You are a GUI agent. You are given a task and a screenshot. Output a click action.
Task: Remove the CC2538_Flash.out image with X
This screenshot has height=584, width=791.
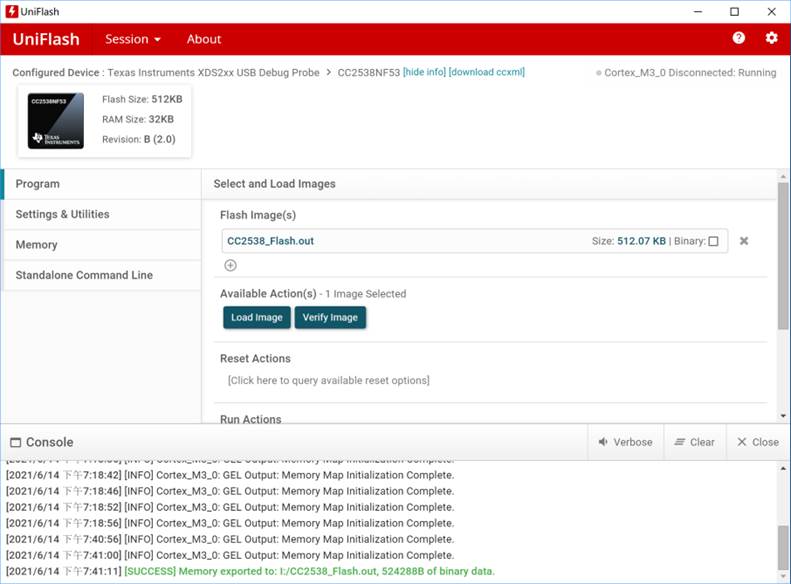pos(744,241)
